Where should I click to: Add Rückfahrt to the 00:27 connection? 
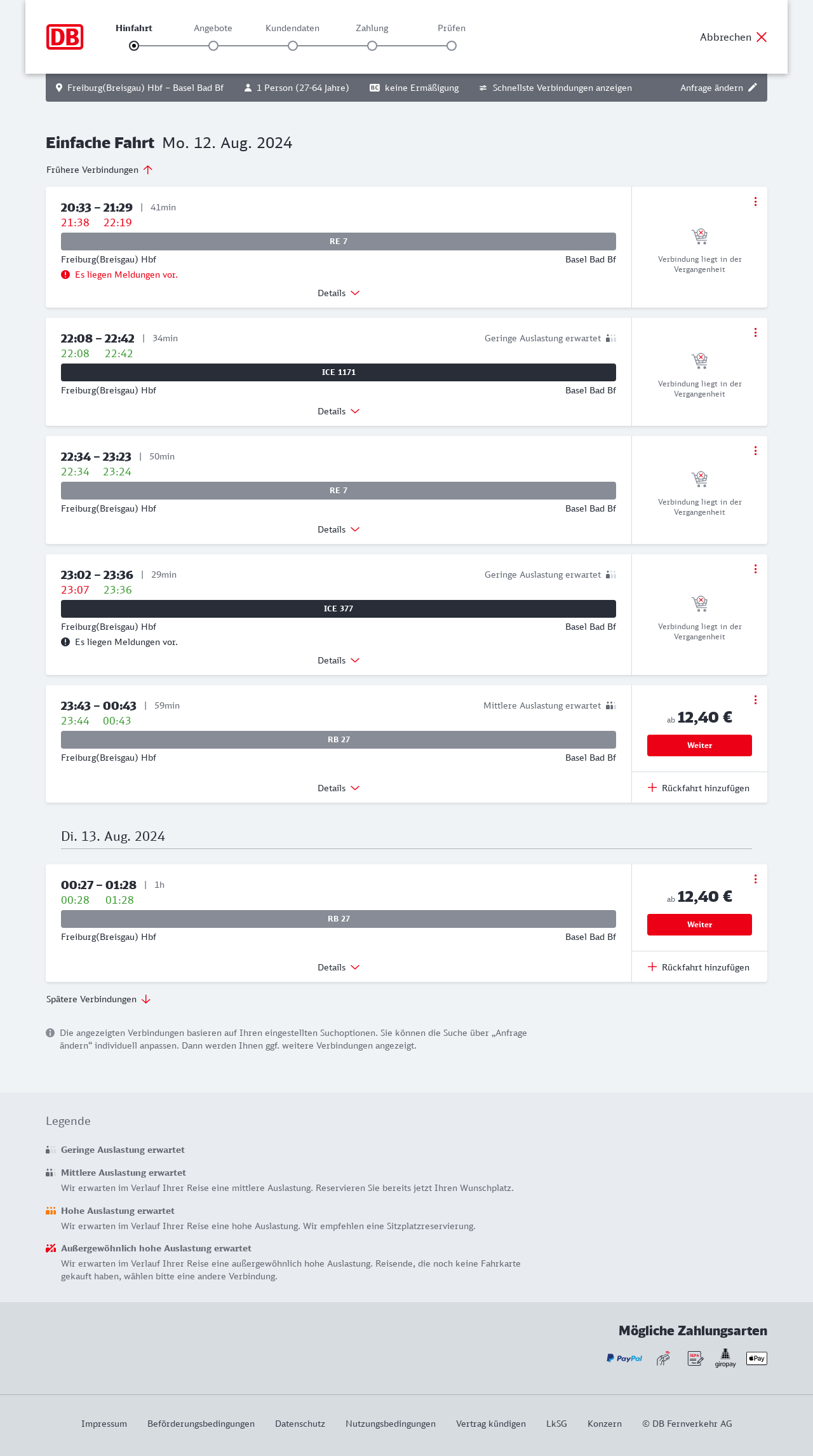[699, 967]
